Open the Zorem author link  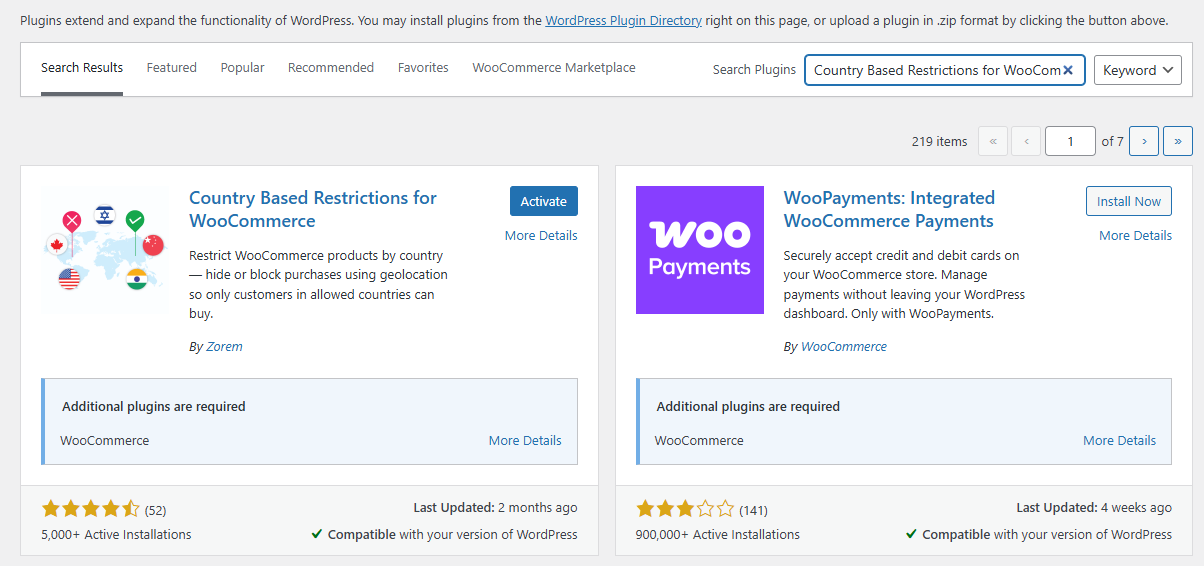[x=224, y=346]
